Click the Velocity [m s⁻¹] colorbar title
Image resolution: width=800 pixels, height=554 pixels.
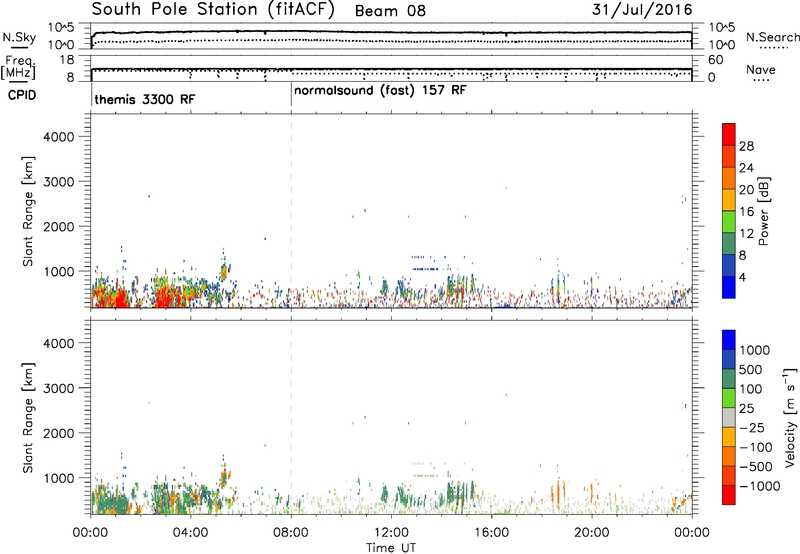click(790, 417)
